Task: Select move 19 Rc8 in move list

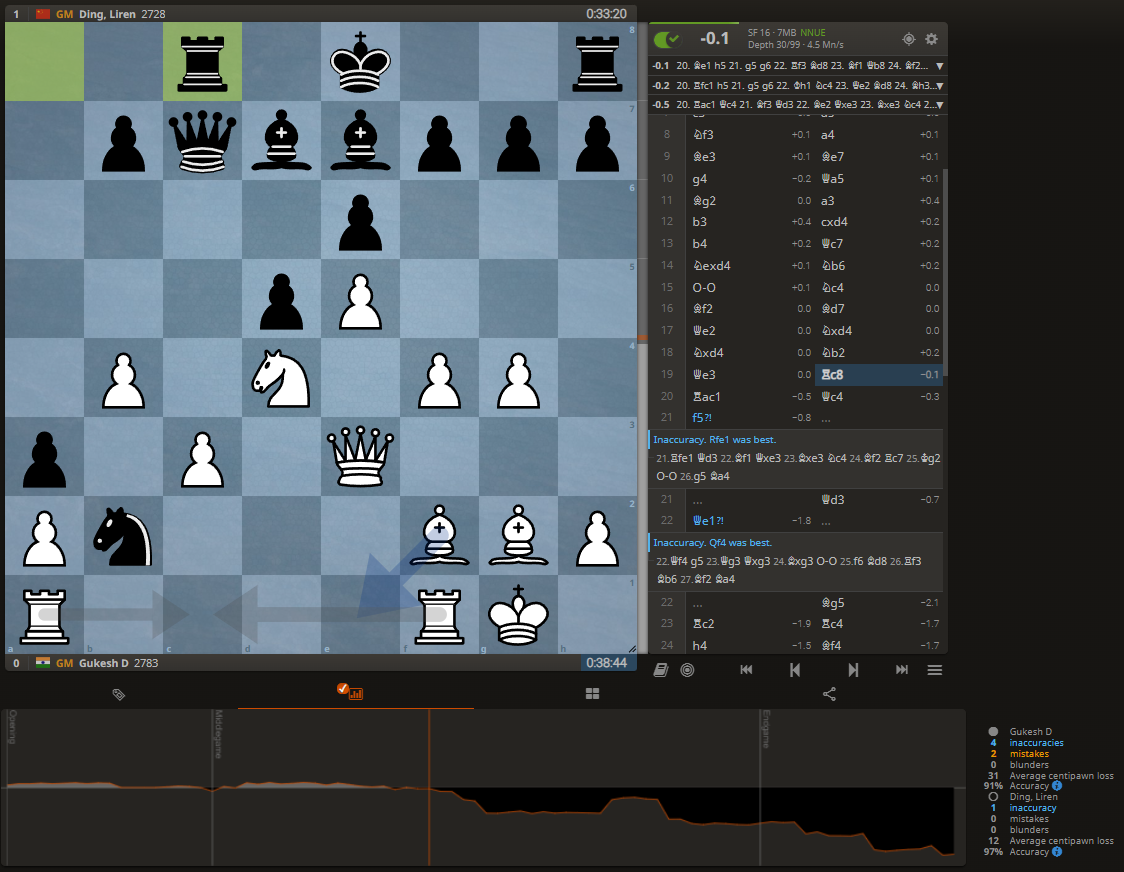Action: (x=832, y=375)
